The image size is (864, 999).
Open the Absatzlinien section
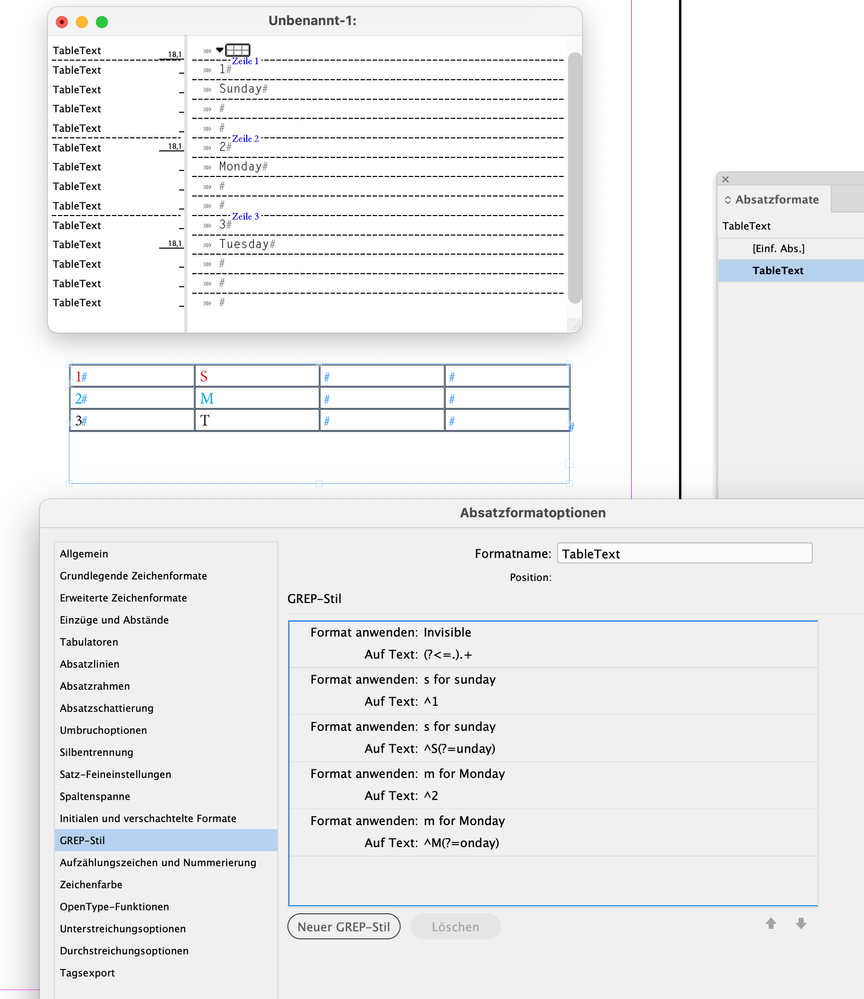point(166,664)
